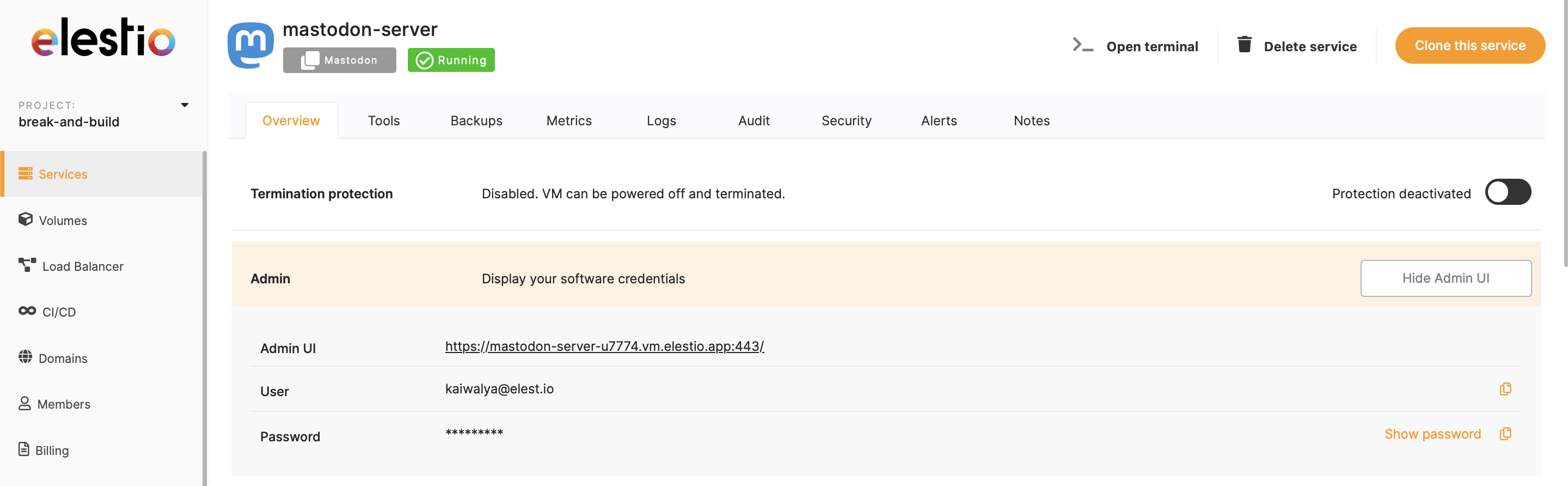Open Volumes from the sidebar

coord(62,221)
